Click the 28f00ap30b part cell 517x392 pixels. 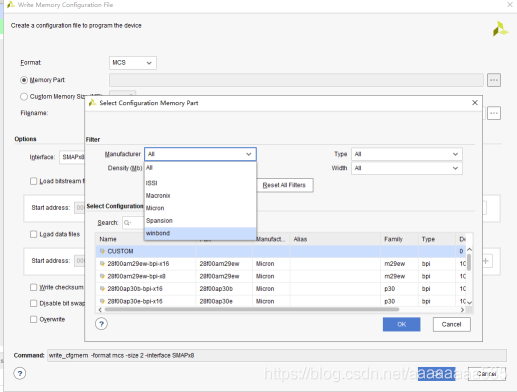pyautogui.click(x=224, y=289)
